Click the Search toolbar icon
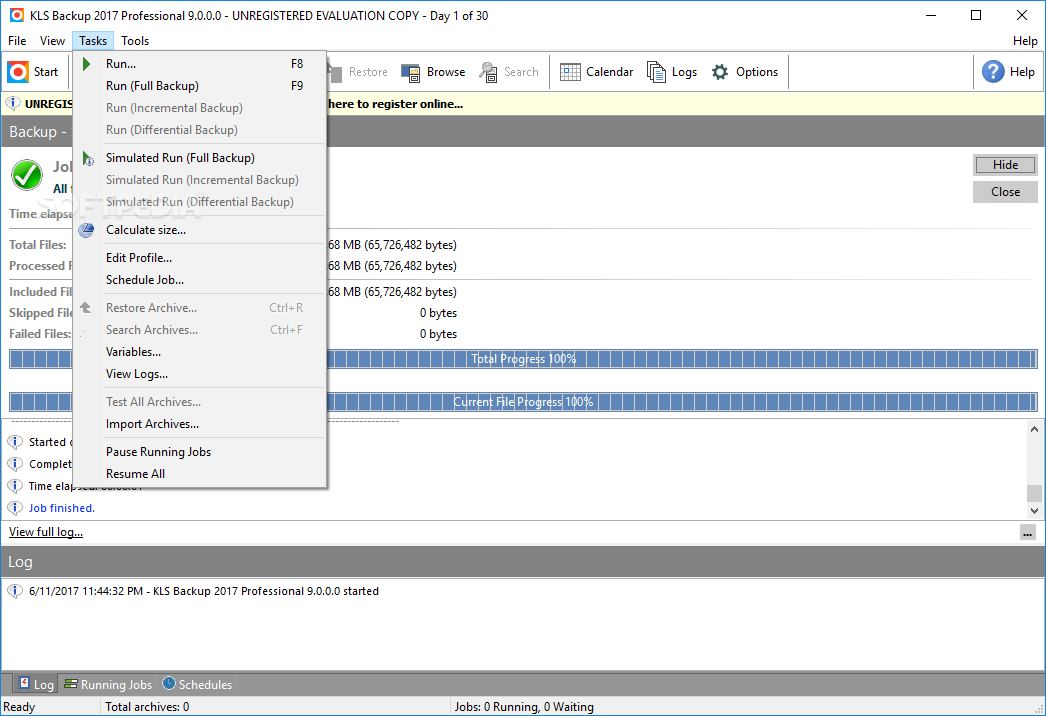The height and width of the screenshot is (716, 1046). pos(488,72)
